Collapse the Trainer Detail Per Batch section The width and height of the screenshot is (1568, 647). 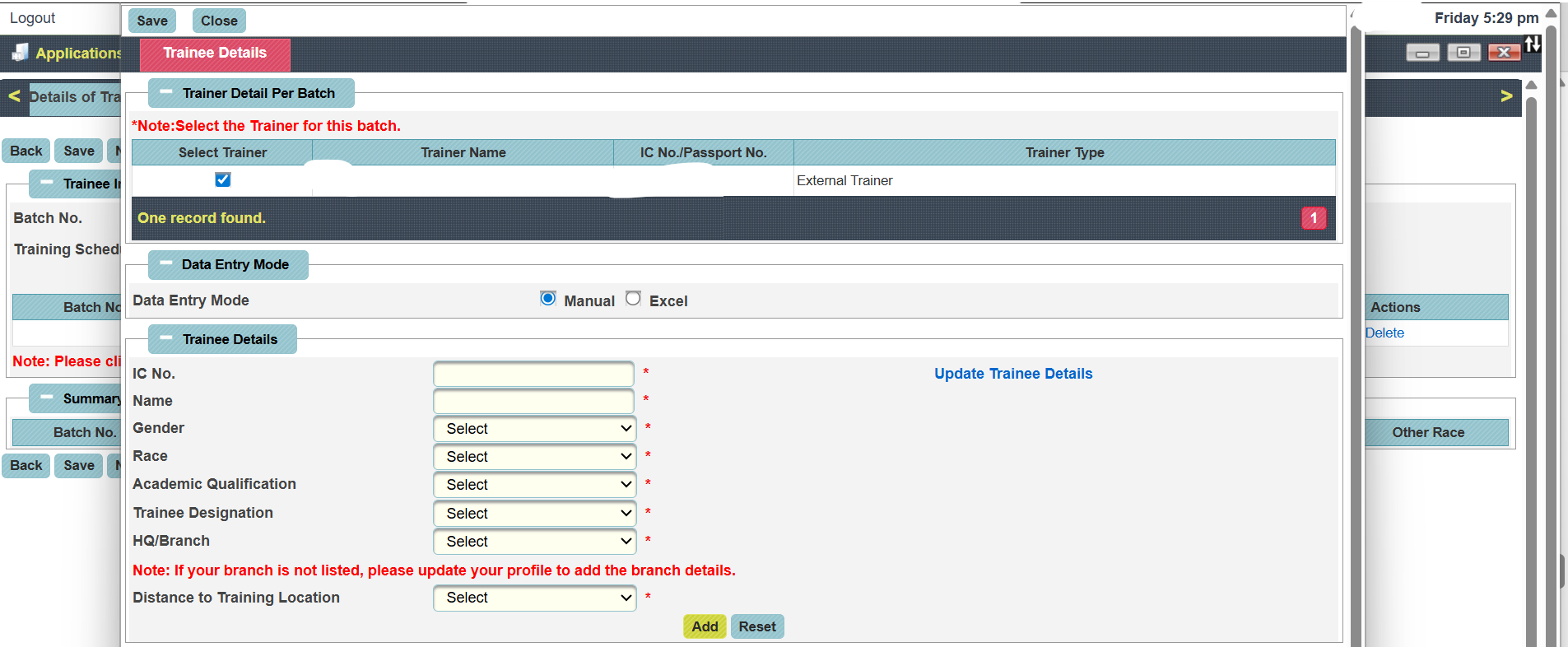click(166, 93)
